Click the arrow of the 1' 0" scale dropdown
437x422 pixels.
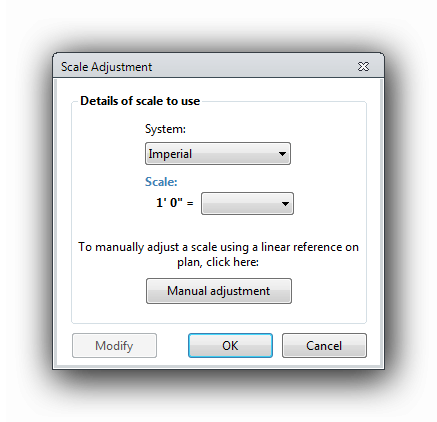point(285,204)
